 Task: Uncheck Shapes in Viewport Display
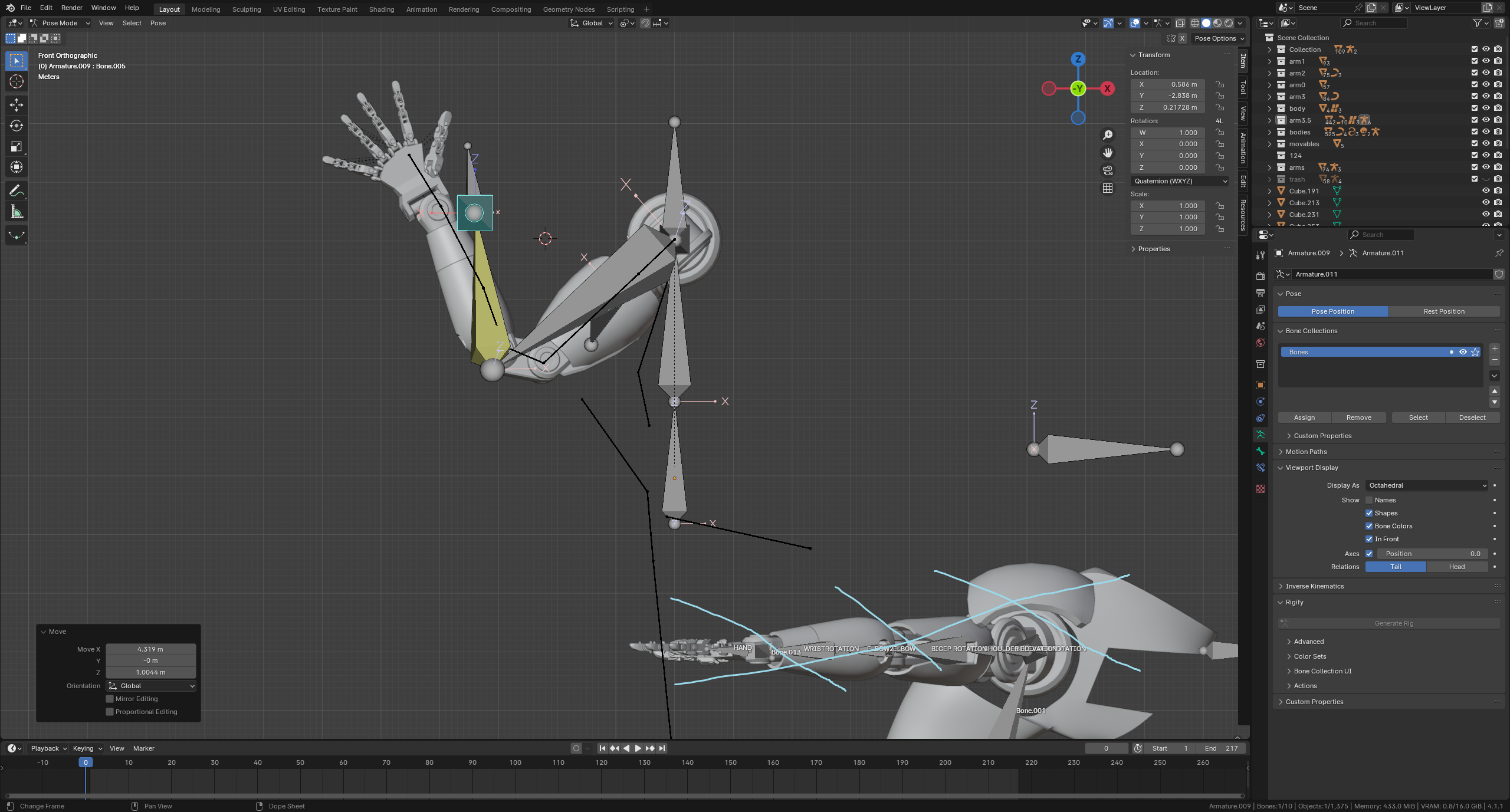pos(1369,513)
